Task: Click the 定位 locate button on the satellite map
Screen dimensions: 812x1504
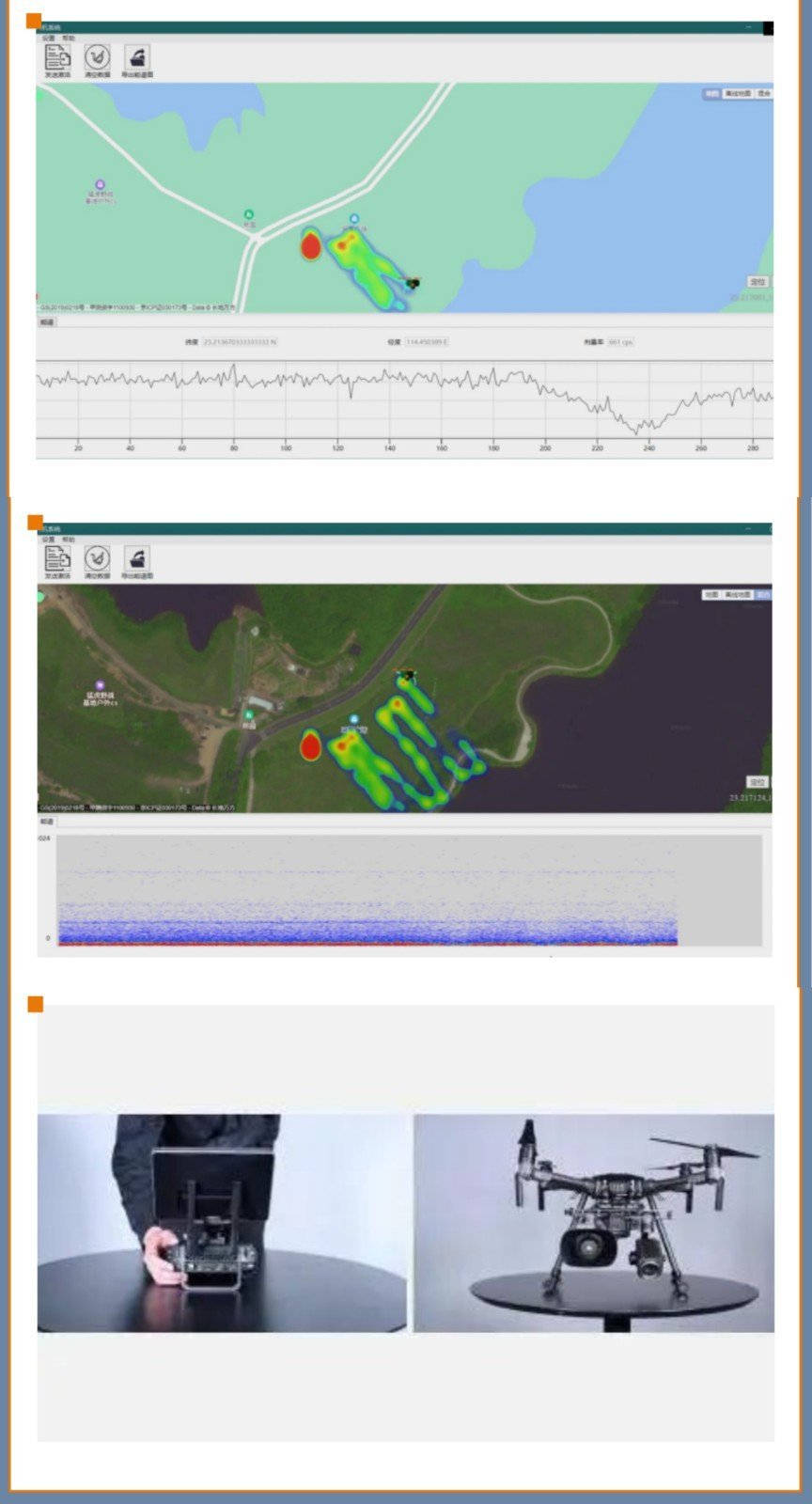Action: [x=757, y=782]
